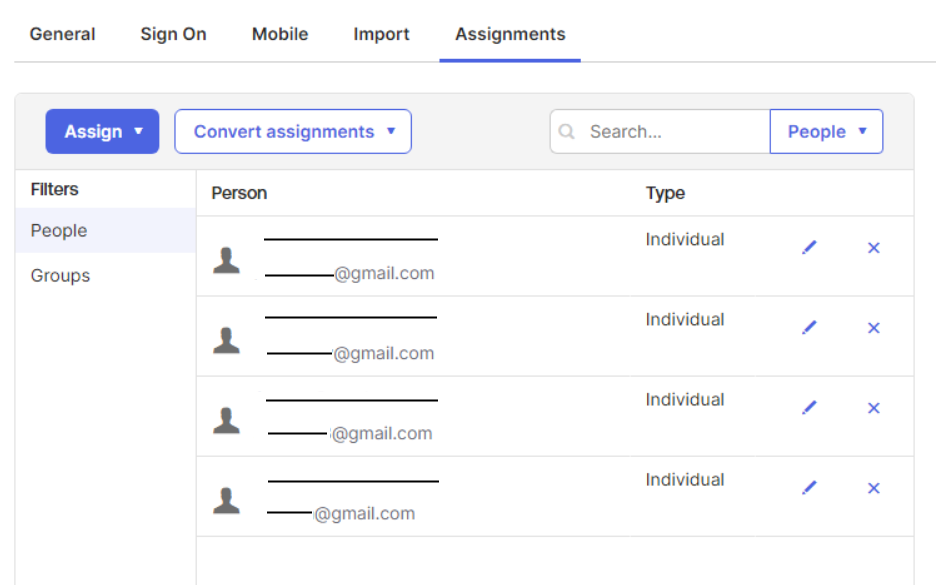This screenshot has width=936, height=585.
Task: Switch to the Sign On tab
Action: (x=173, y=34)
